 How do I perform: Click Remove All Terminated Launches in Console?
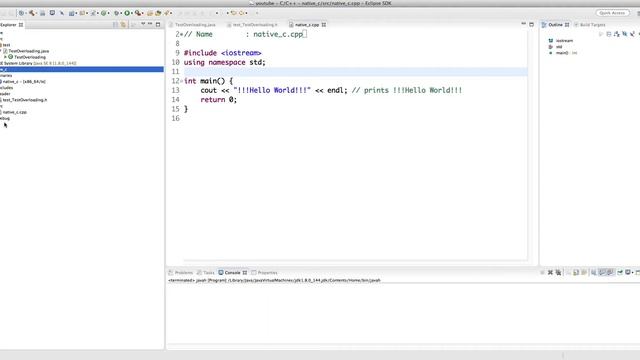coord(558,272)
